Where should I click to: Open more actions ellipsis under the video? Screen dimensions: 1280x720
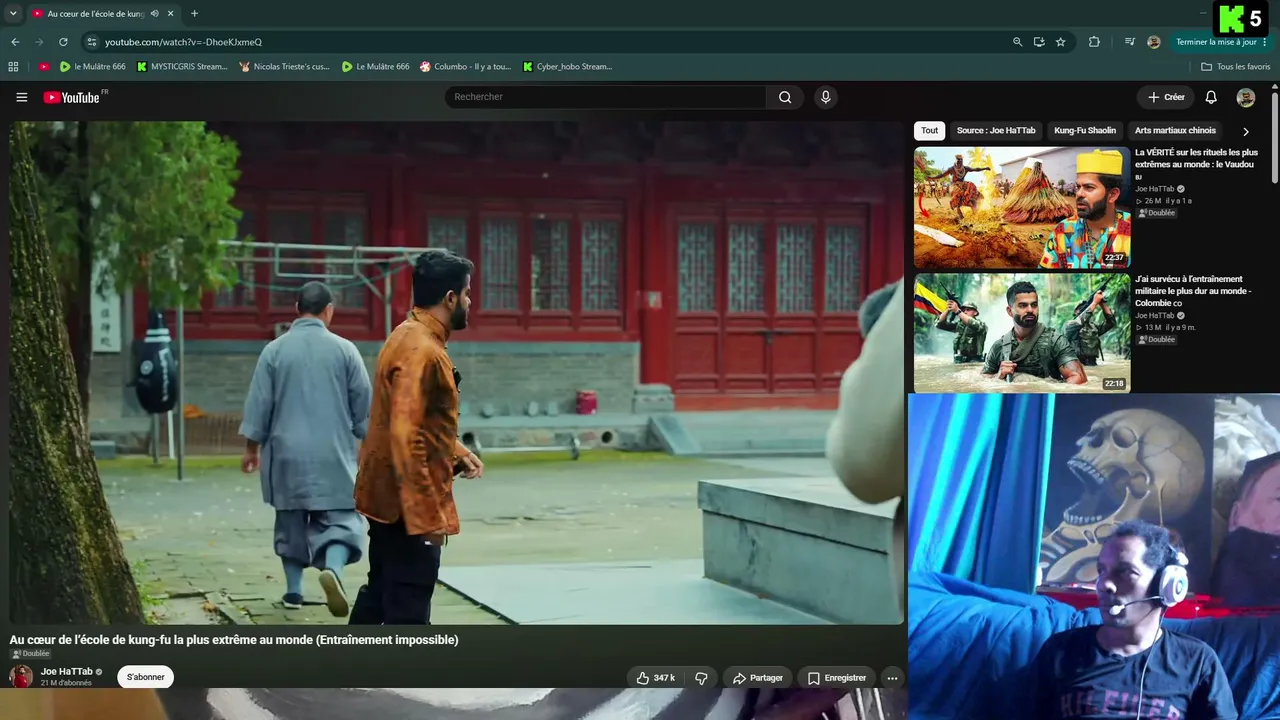[x=892, y=678]
